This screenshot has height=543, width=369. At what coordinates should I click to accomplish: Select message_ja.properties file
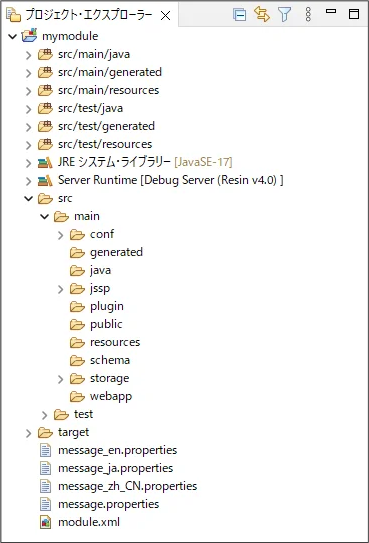tap(107, 468)
